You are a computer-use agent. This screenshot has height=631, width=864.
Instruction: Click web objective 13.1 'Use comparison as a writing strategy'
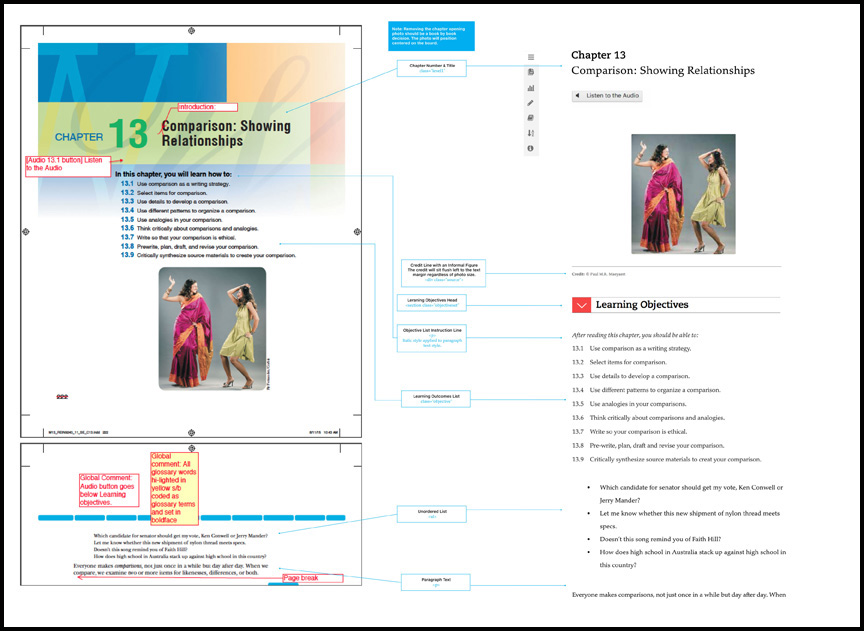click(631, 349)
